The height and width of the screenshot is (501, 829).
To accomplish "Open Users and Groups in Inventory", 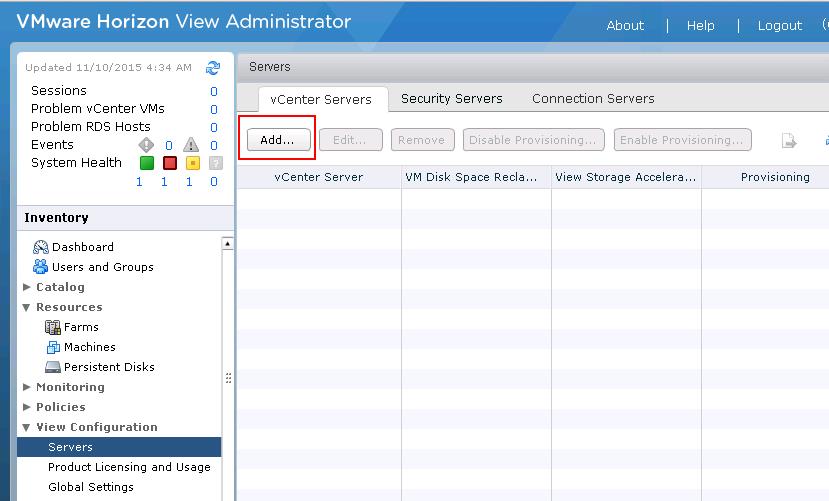I will click(102, 267).
